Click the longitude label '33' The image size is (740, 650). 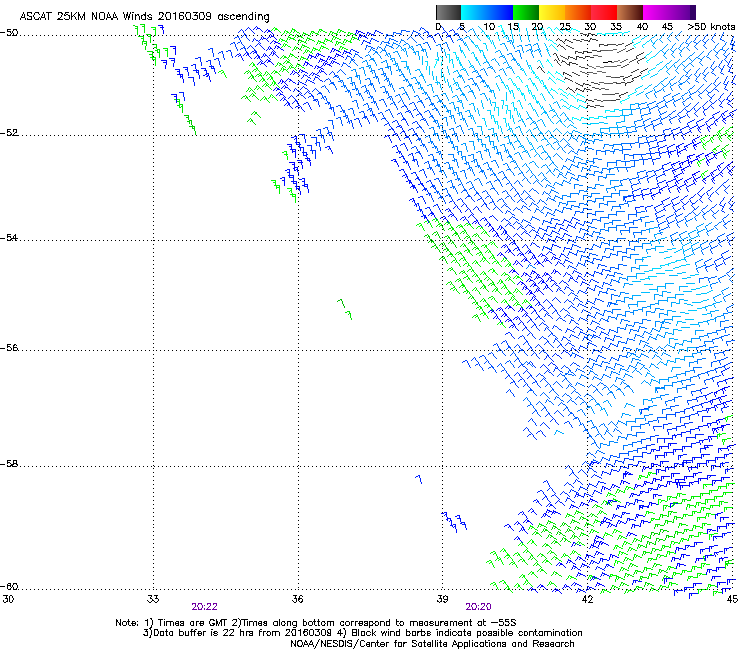tap(153, 599)
